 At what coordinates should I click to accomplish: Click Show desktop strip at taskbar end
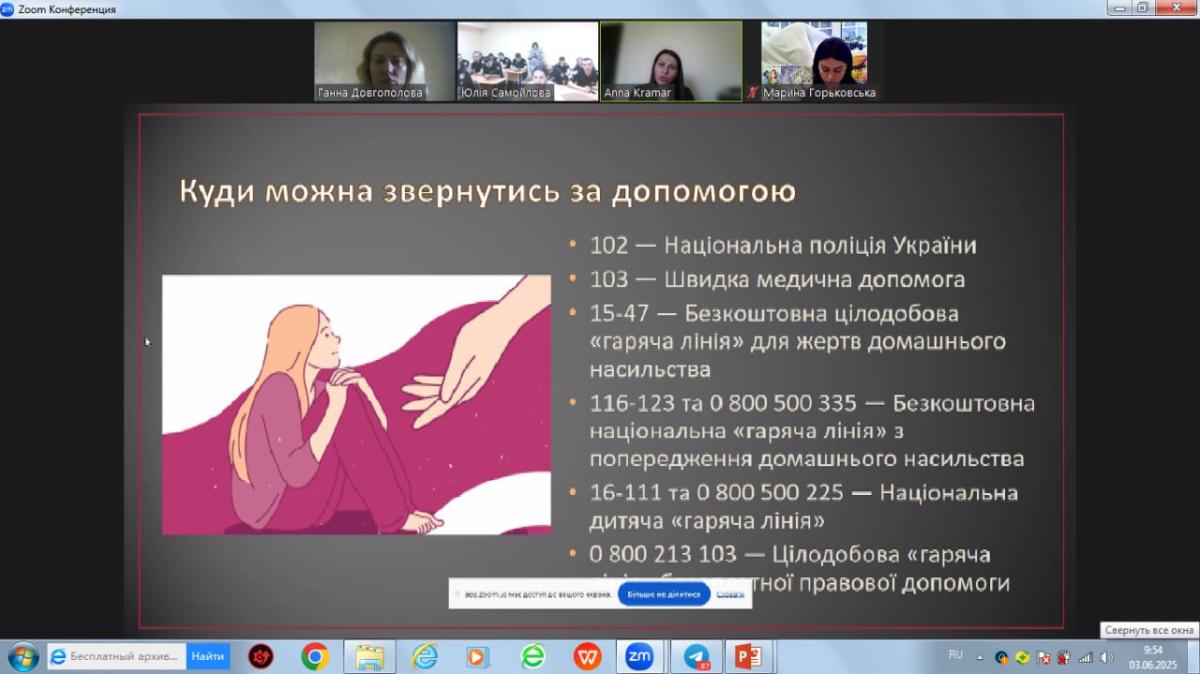point(1193,657)
